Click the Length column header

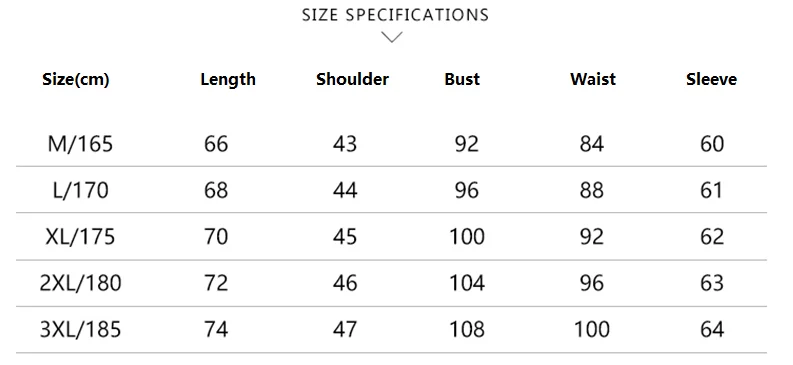click(x=228, y=79)
